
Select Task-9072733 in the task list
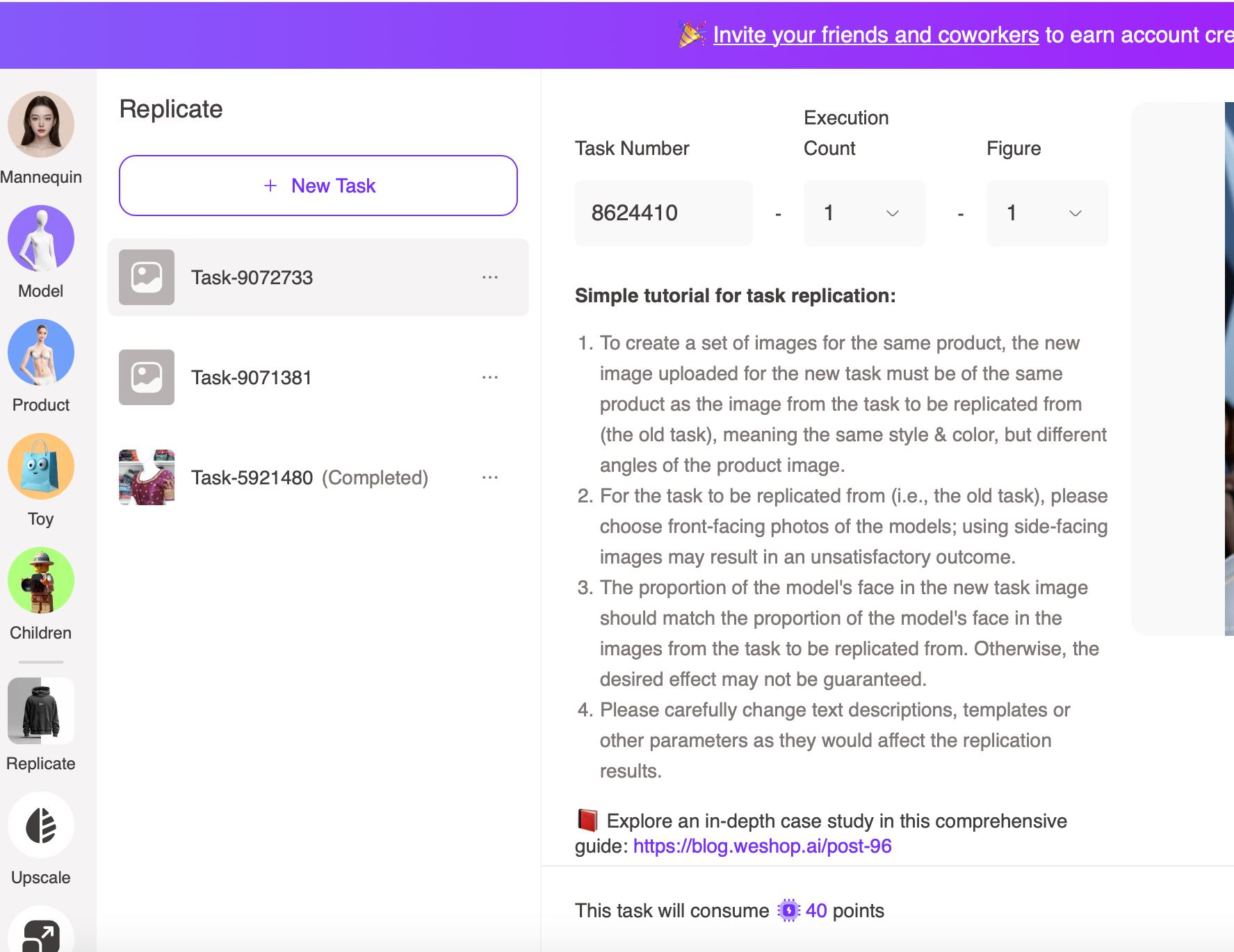252,277
